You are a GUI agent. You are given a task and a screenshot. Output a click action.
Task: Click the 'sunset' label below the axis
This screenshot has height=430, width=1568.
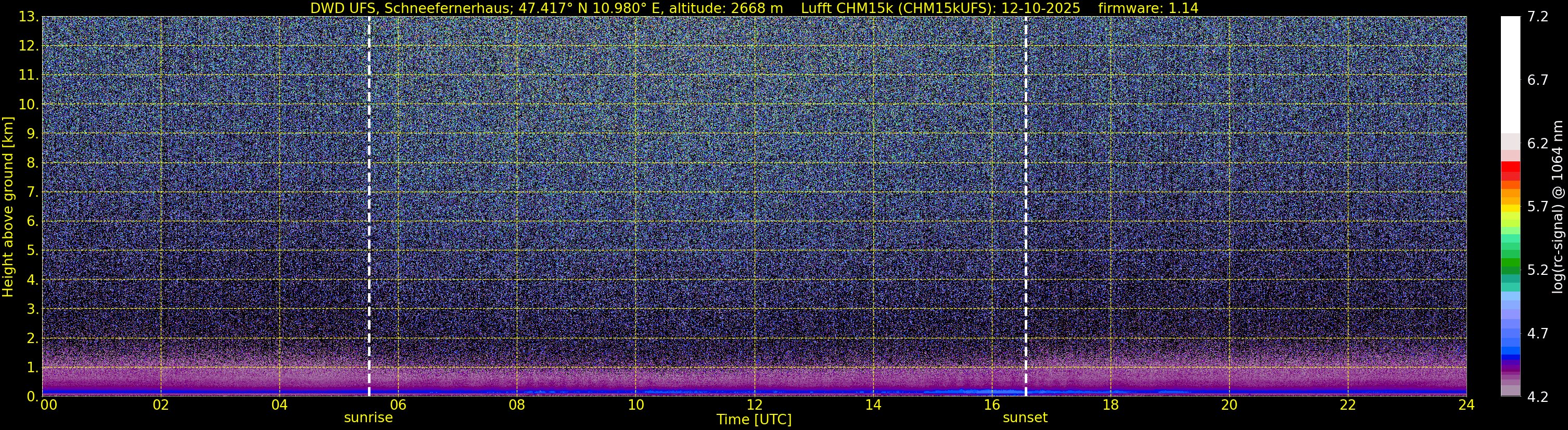[x=1025, y=418]
